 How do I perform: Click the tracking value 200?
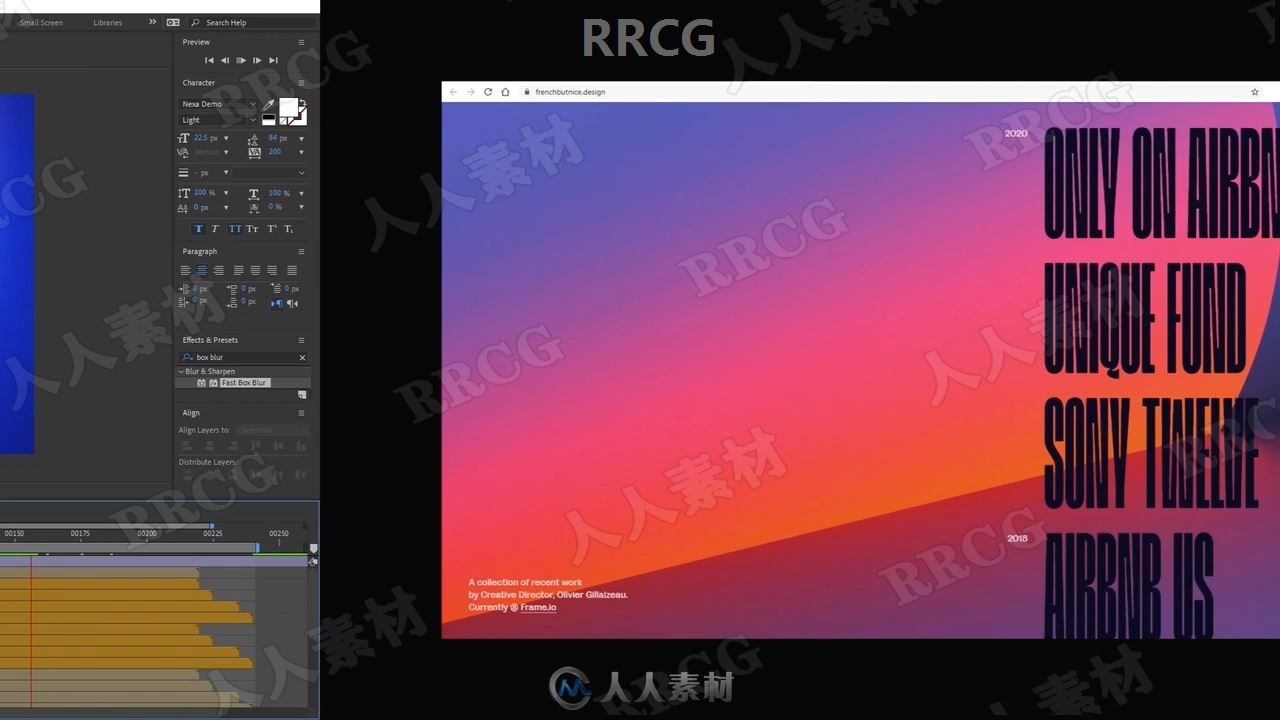[275, 152]
